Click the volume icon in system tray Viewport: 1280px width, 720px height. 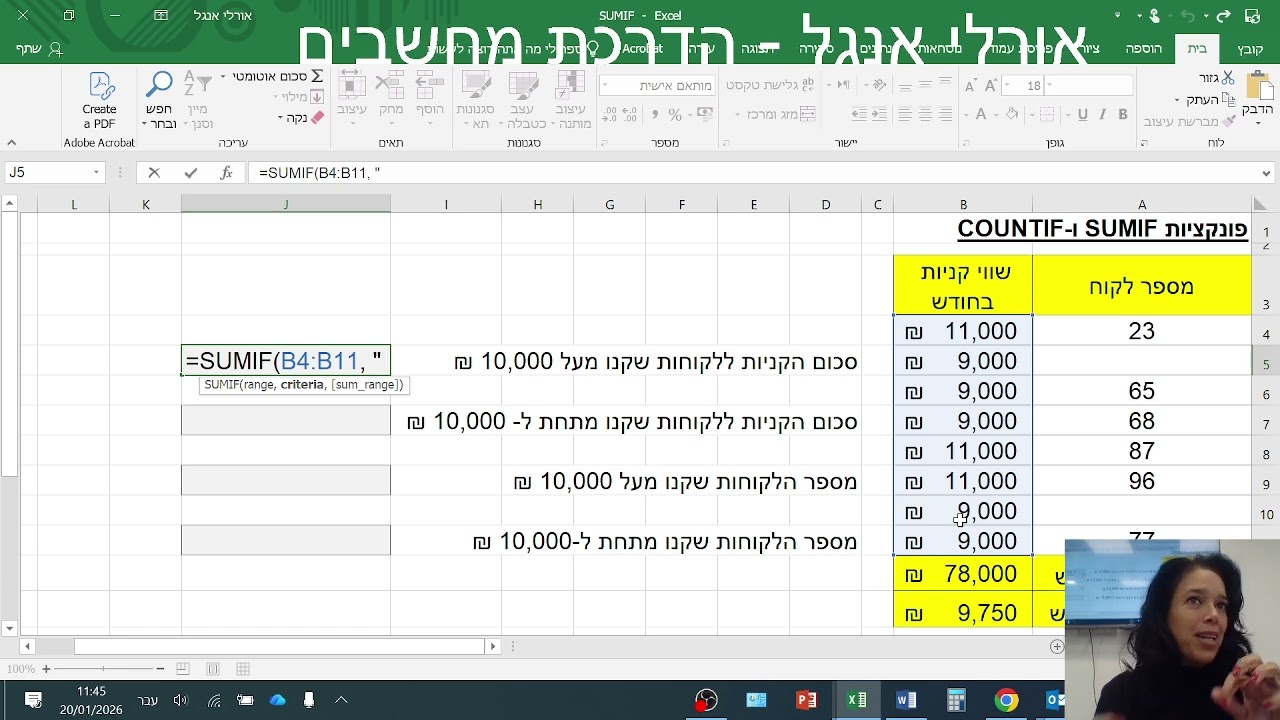coord(180,700)
